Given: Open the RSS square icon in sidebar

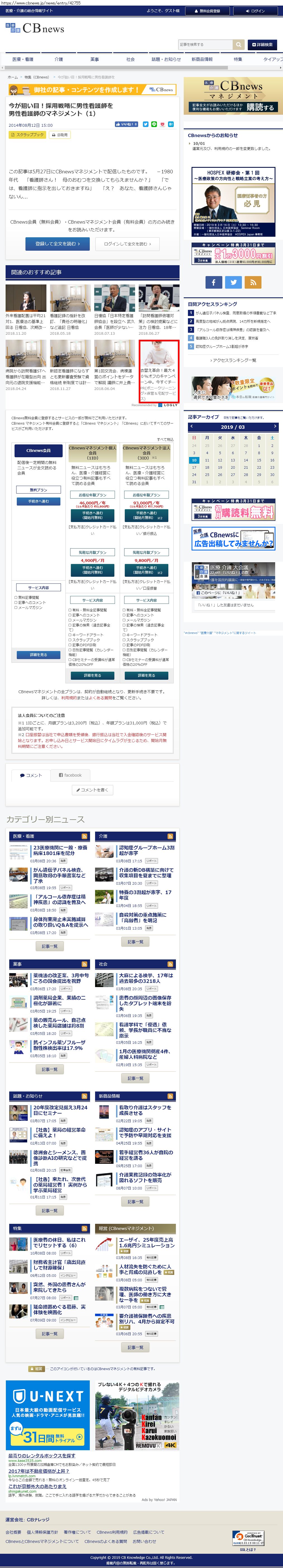Looking at the screenshot, I should pyautogui.click(x=253, y=283).
